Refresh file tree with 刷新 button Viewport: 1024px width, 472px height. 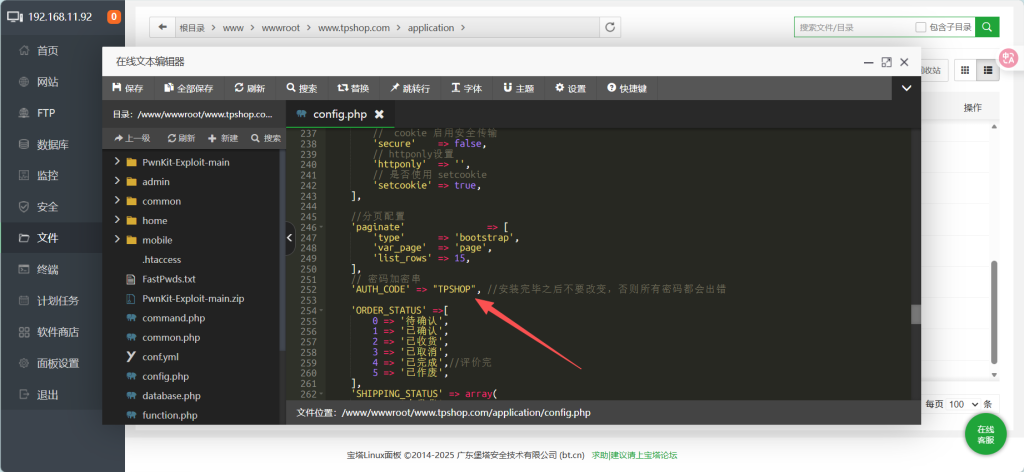click(x=182, y=138)
